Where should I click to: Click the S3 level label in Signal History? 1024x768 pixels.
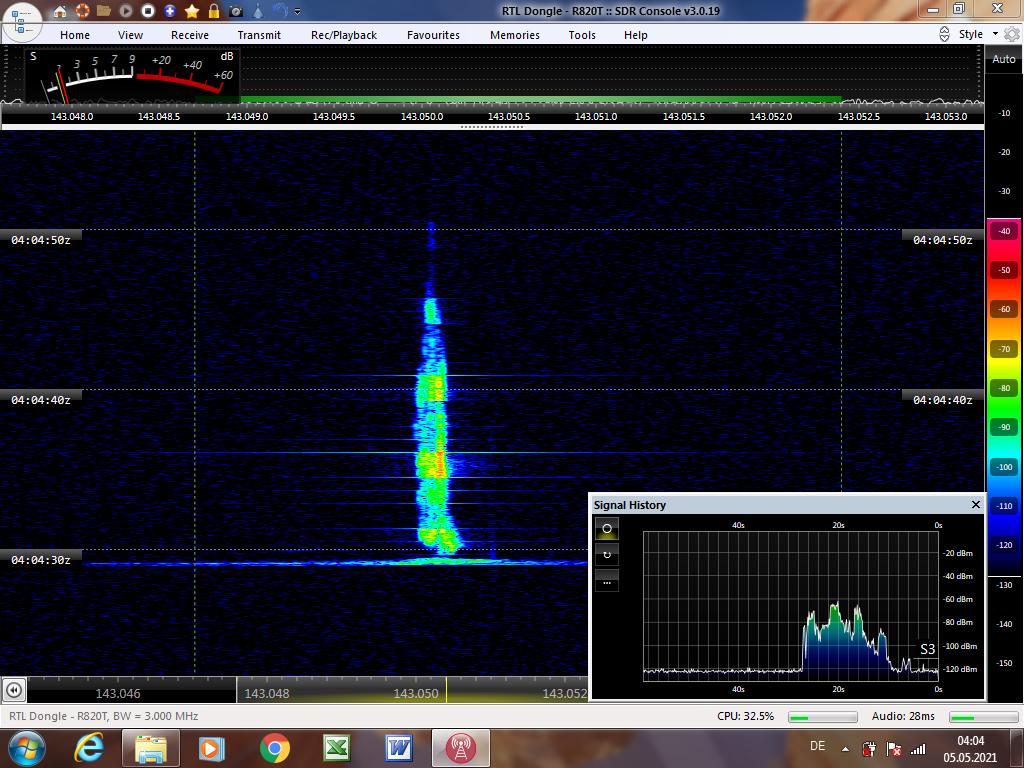tap(927, 649)
